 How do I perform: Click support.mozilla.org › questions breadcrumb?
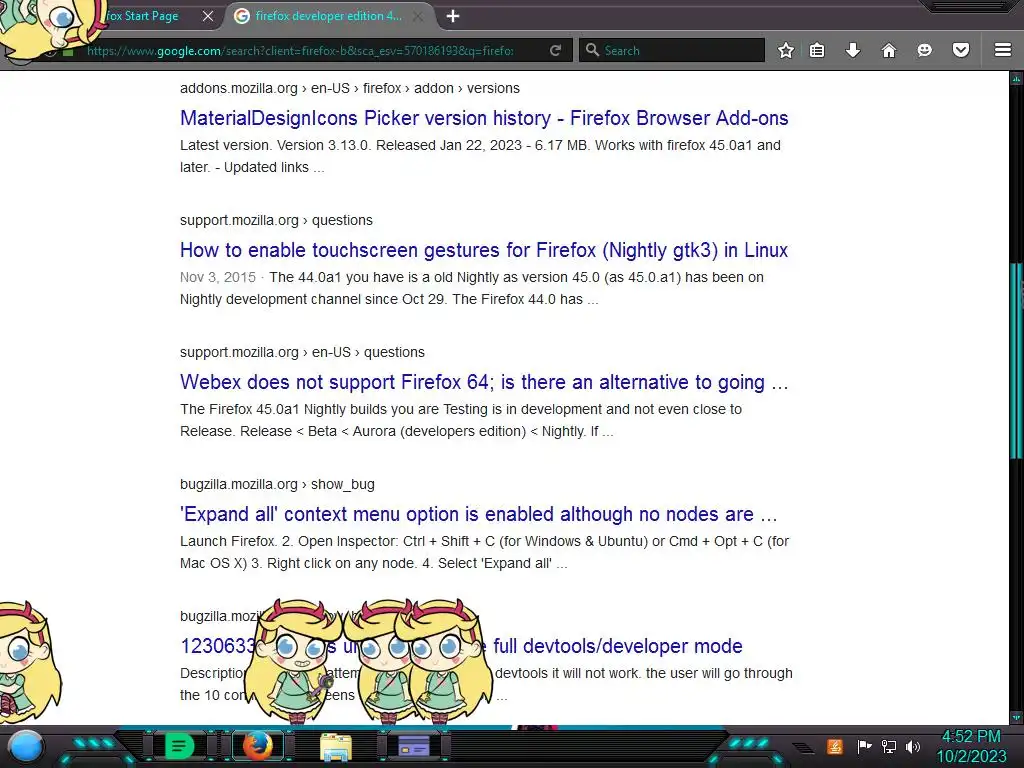[x=276, y=220]
